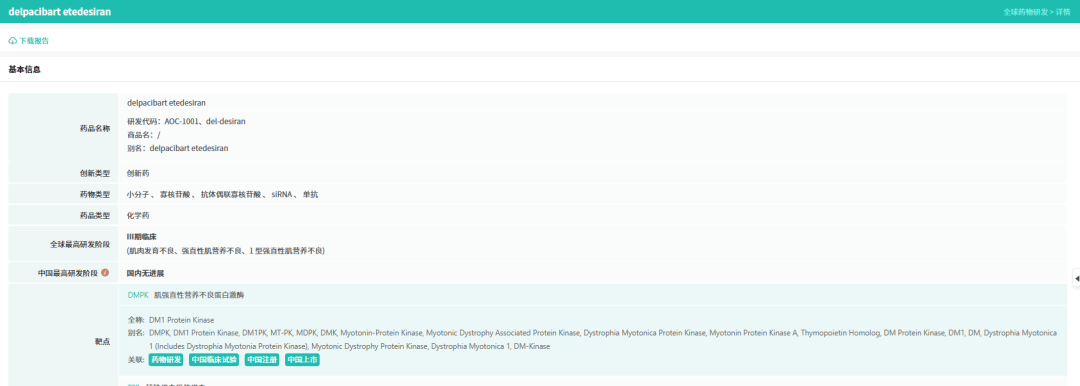Click the DM1 Protein Kinase full name text
Screen dimensions: 1080x386
click(181, 320)
